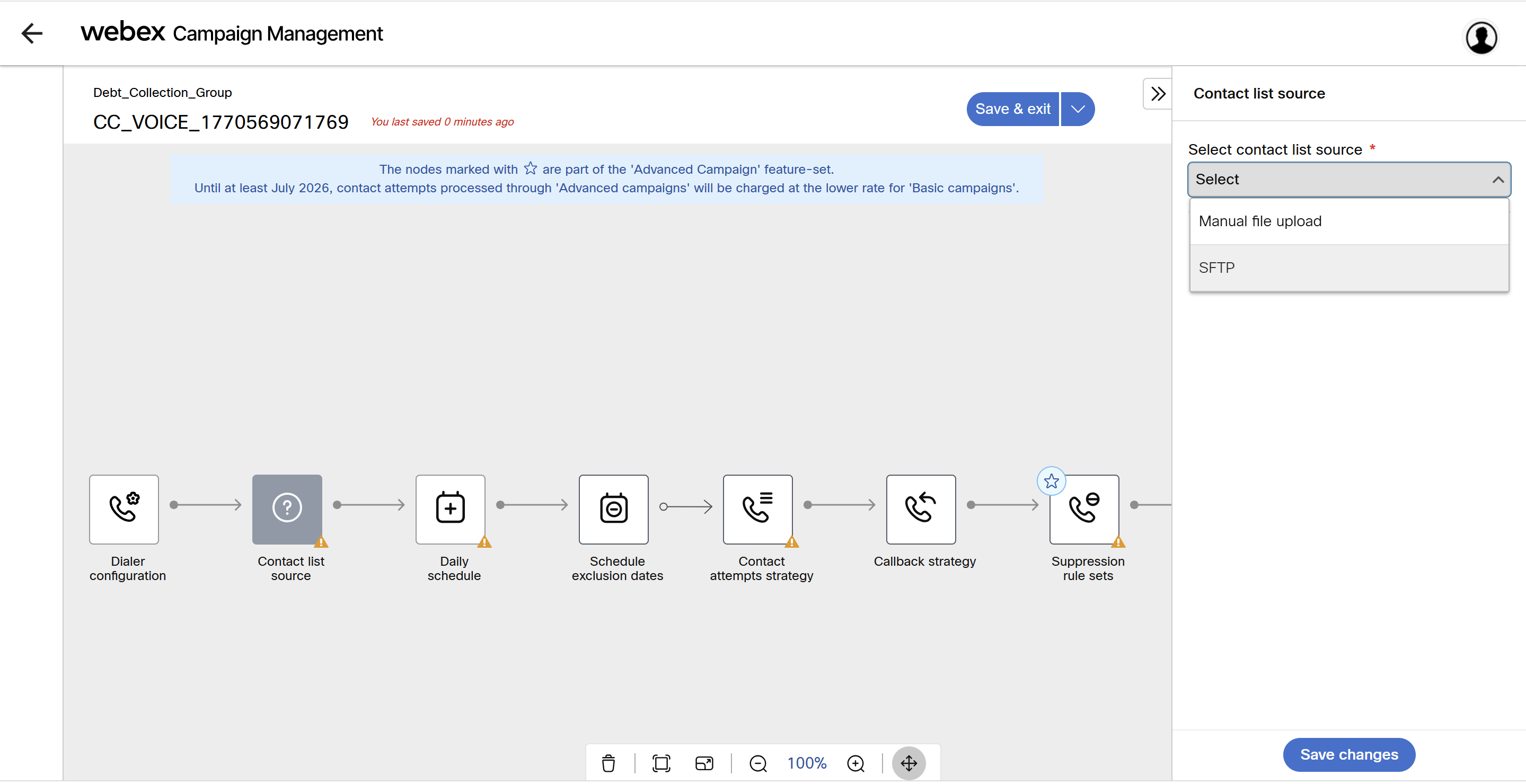Screen dimensions: 1526x784
Task: Expand Save & exit dropdown arrow
Action: [x=1078, y=109]
